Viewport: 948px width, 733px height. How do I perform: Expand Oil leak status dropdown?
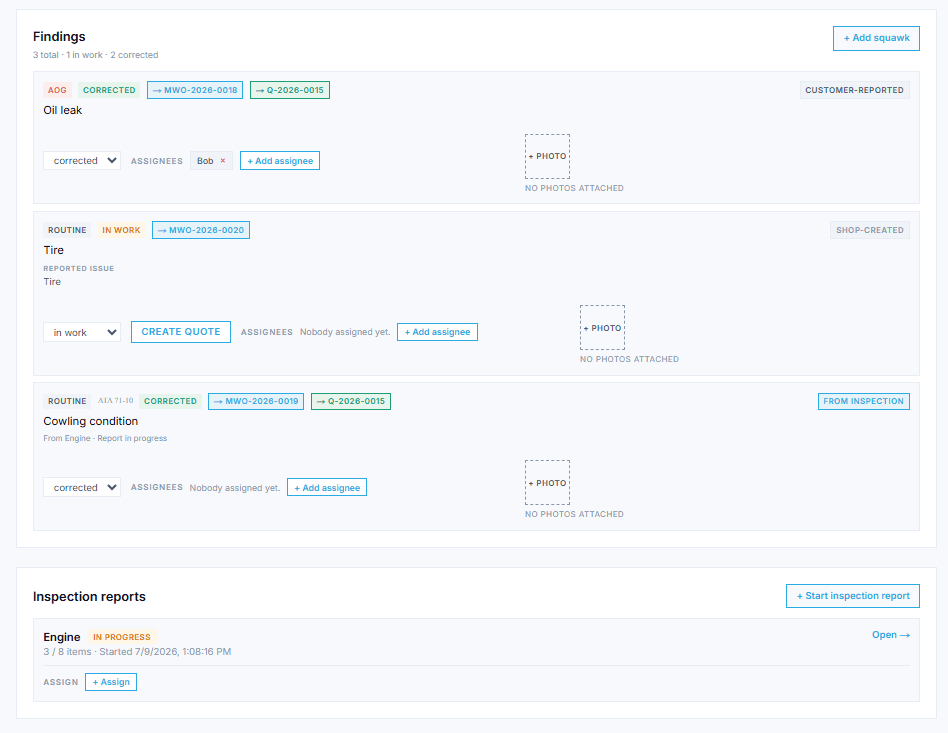[82, 161]
